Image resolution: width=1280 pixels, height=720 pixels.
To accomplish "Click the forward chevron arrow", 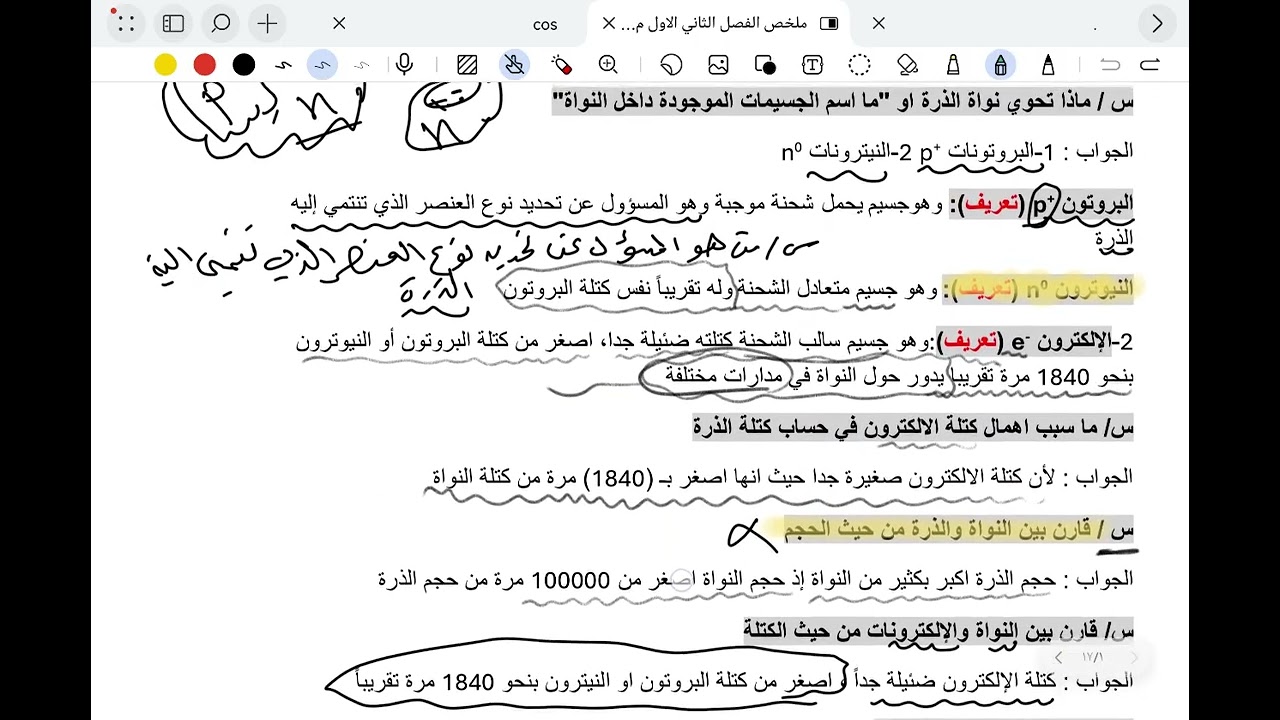I will point(1157,24).
